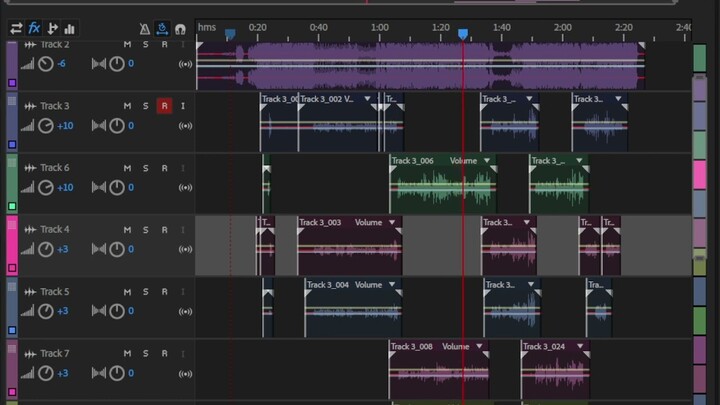
Task: Enable input monitoring on Track 3
Action: point(183,106)
